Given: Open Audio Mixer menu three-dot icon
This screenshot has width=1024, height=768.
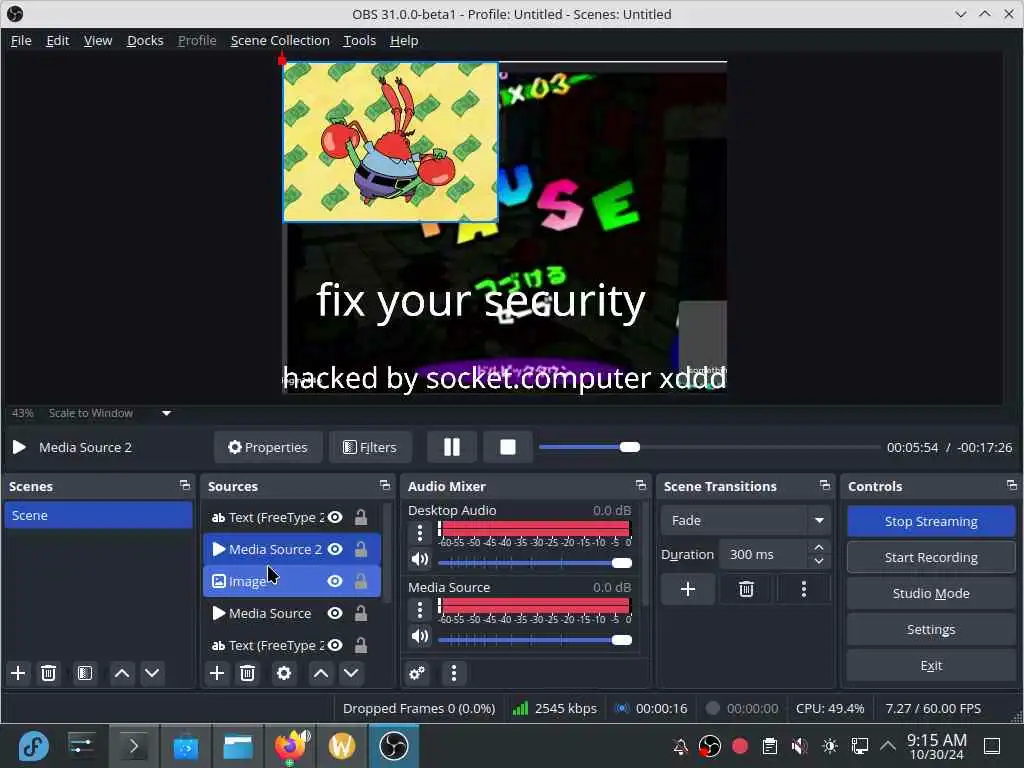Looking at the screenshot, I should [454, 673].
